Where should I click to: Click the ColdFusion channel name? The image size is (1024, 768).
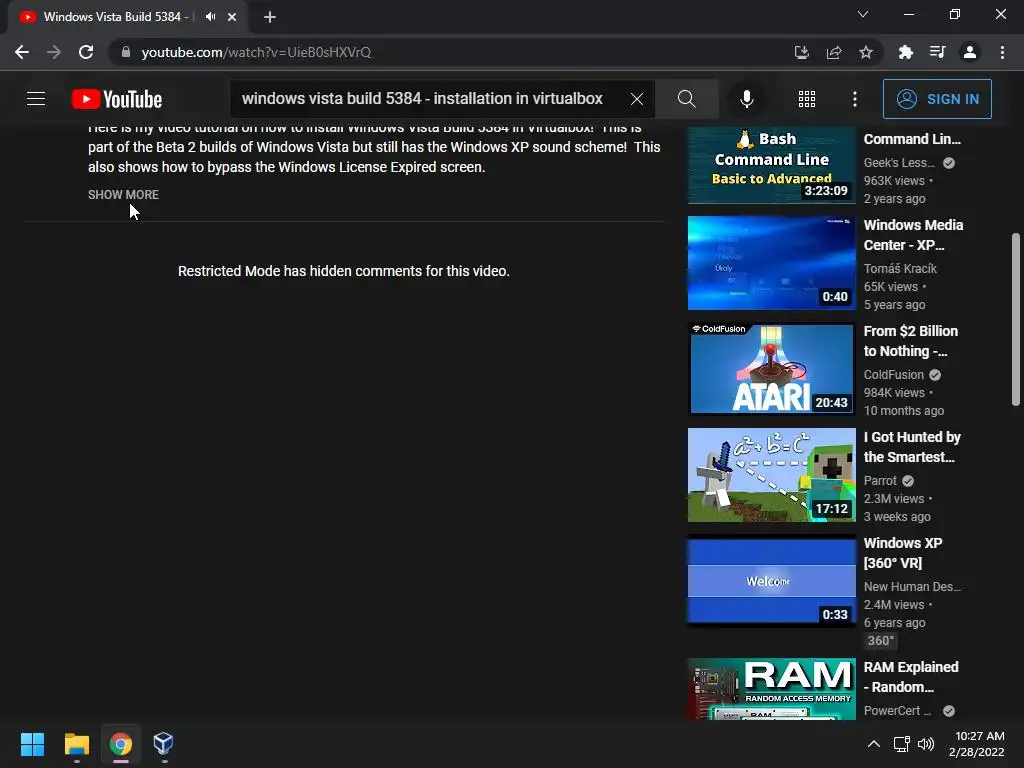893,375
